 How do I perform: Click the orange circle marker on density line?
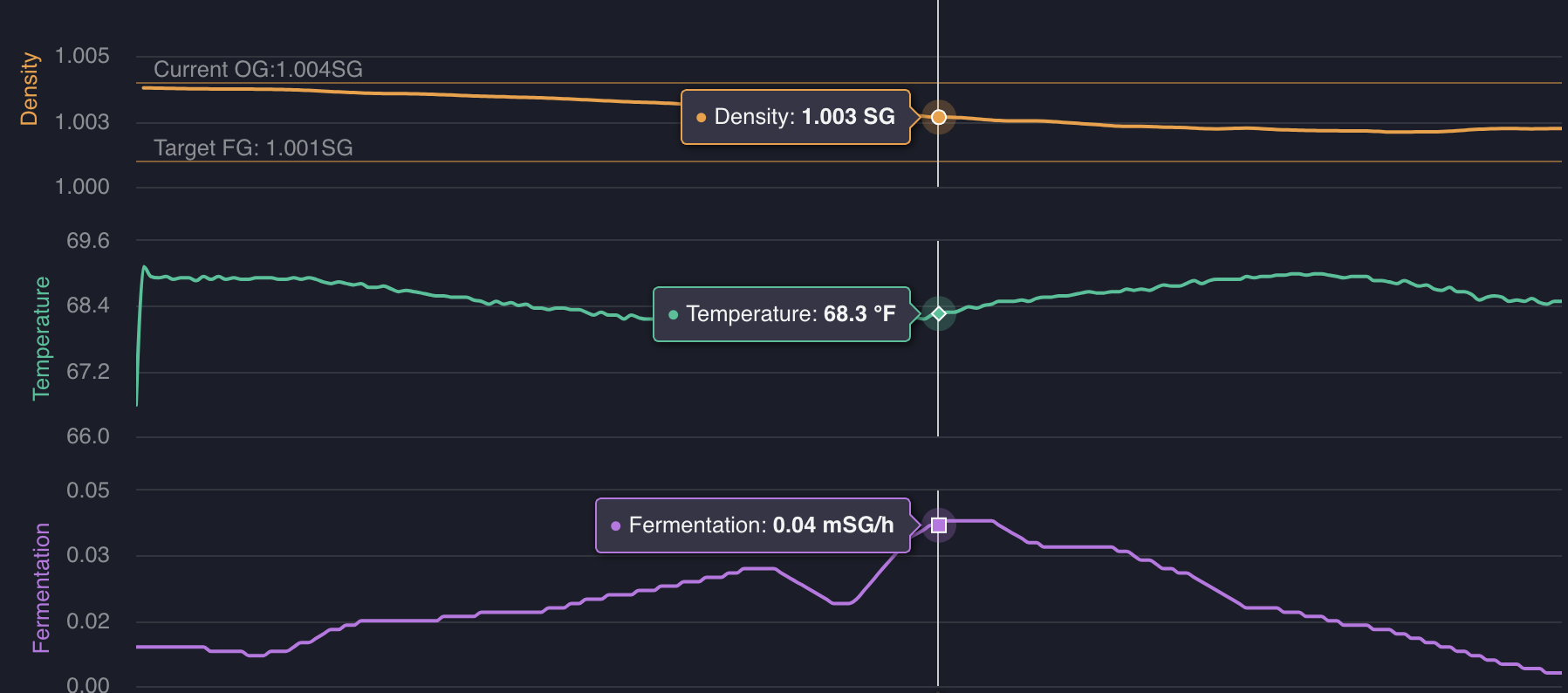[x=938, y=117]
